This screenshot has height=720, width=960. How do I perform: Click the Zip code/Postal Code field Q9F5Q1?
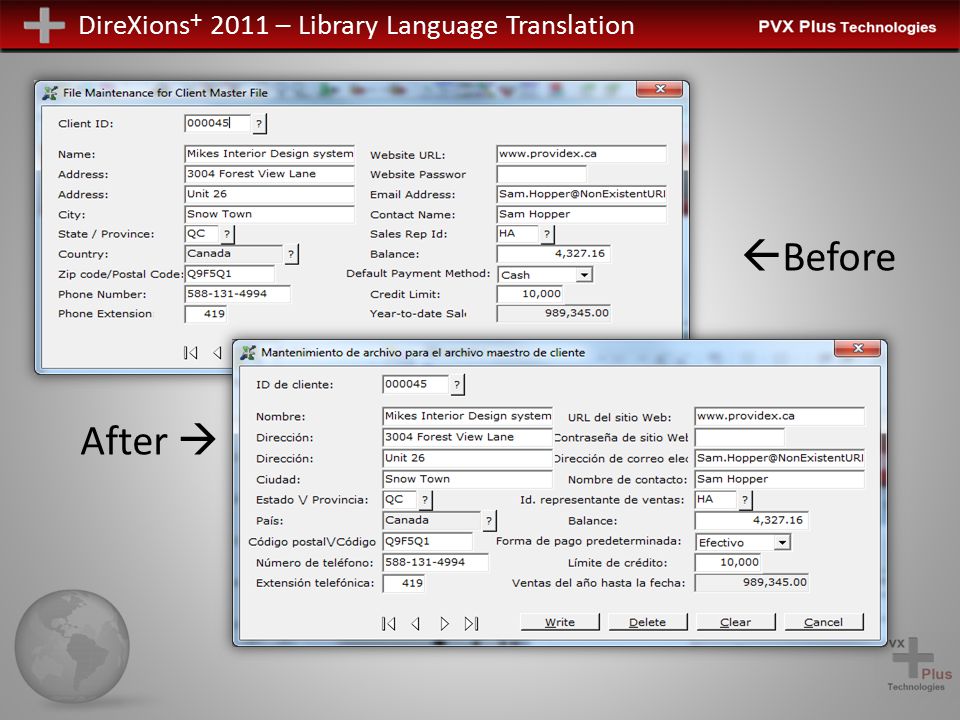coord(229,274)
